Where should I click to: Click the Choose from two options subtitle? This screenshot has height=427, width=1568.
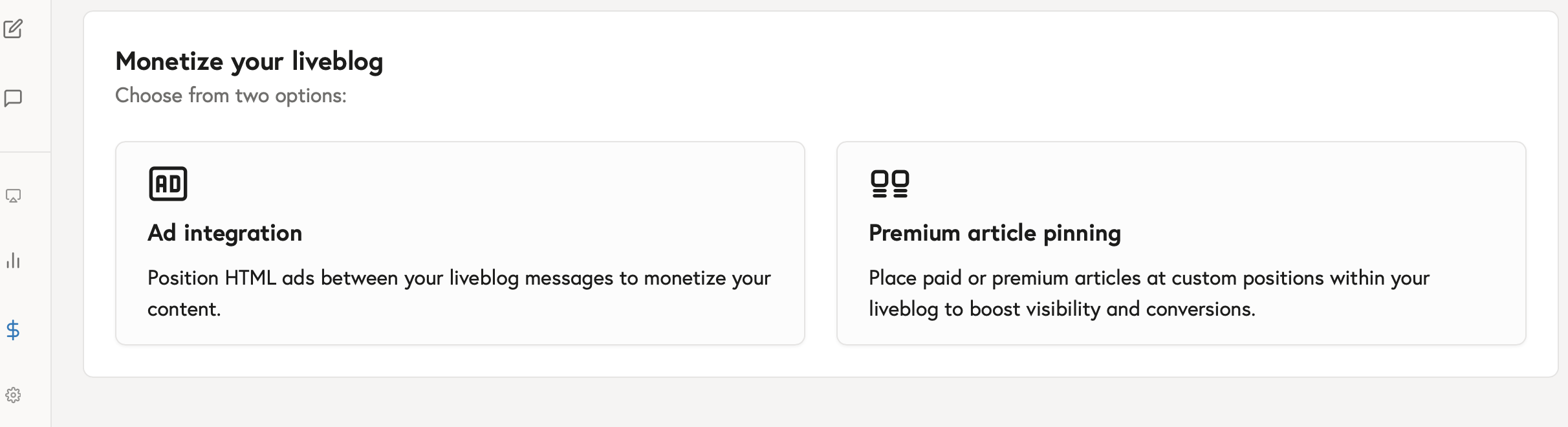tap(230, 95)
